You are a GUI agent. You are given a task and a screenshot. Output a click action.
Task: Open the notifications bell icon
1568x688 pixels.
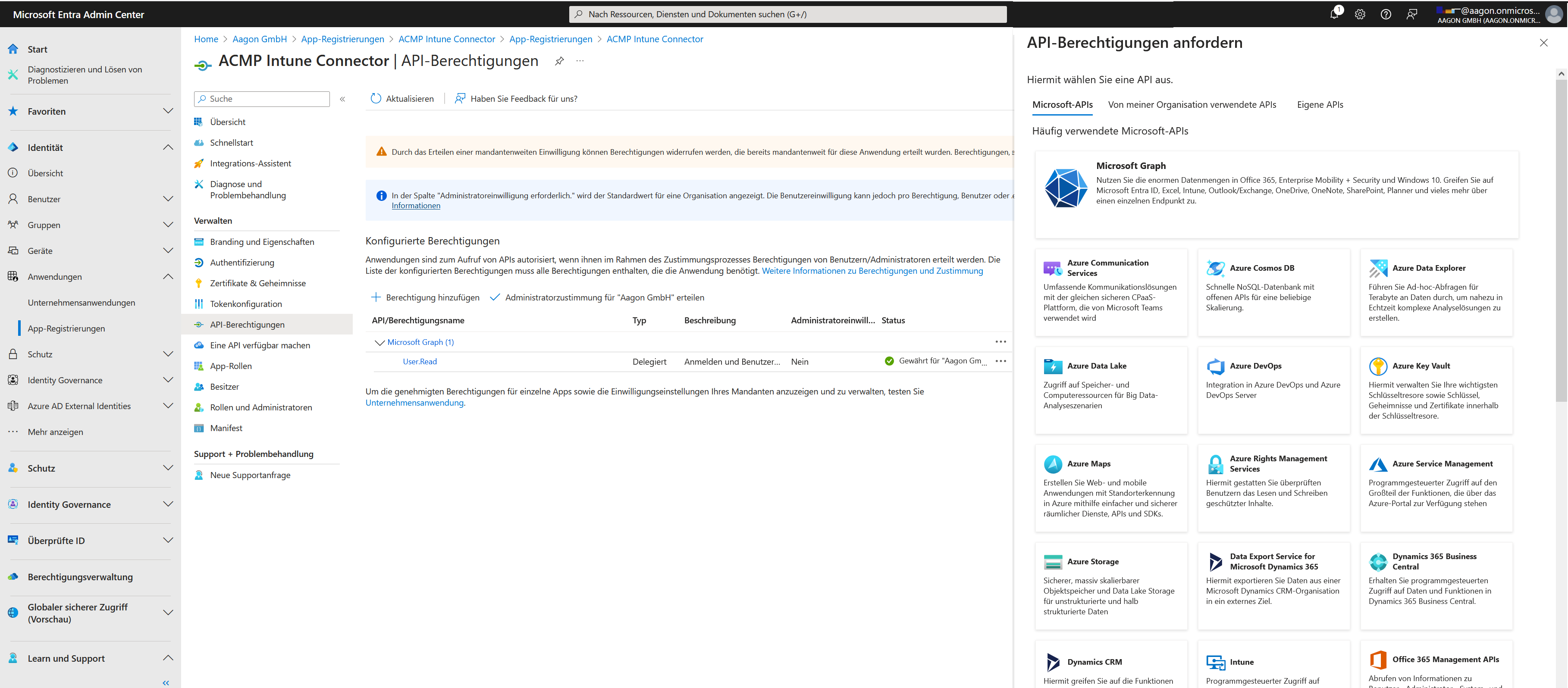click(1334, 14)
